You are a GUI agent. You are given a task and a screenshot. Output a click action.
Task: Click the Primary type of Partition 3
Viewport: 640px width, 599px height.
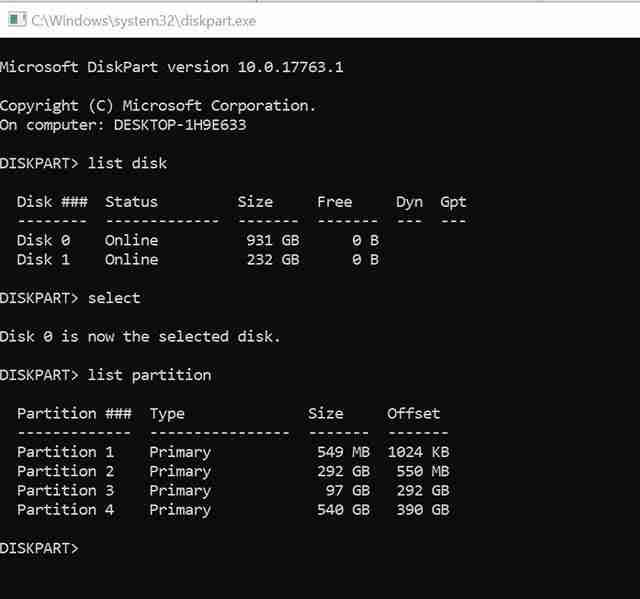[x=180, y=491]
